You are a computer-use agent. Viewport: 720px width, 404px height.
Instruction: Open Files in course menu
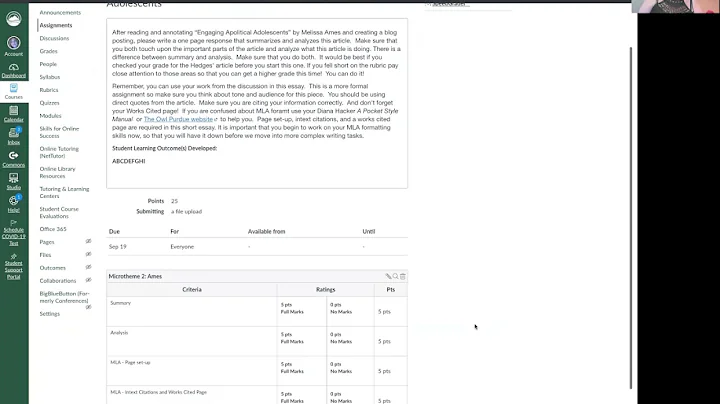pos(45,255)
